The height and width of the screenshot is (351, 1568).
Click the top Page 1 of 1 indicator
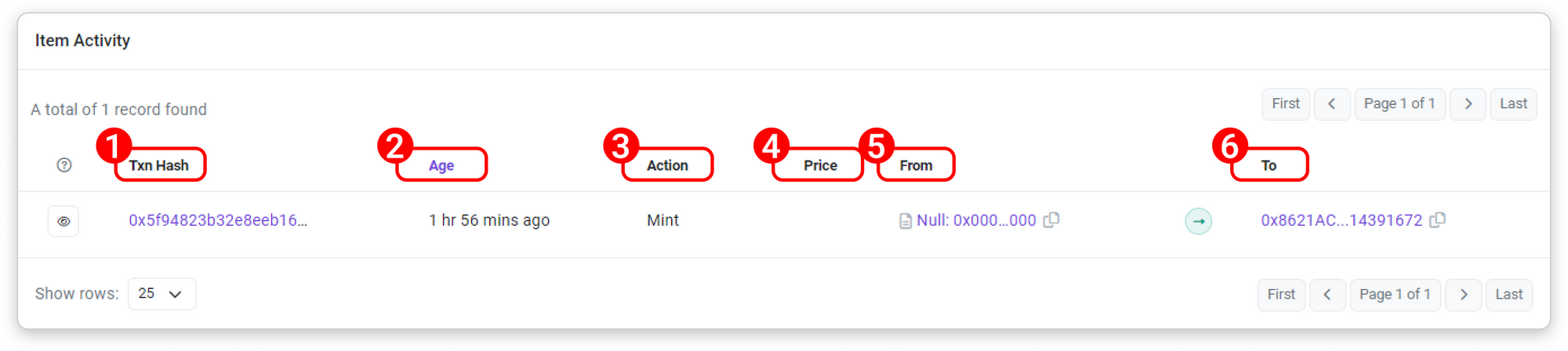point(1399,104)
